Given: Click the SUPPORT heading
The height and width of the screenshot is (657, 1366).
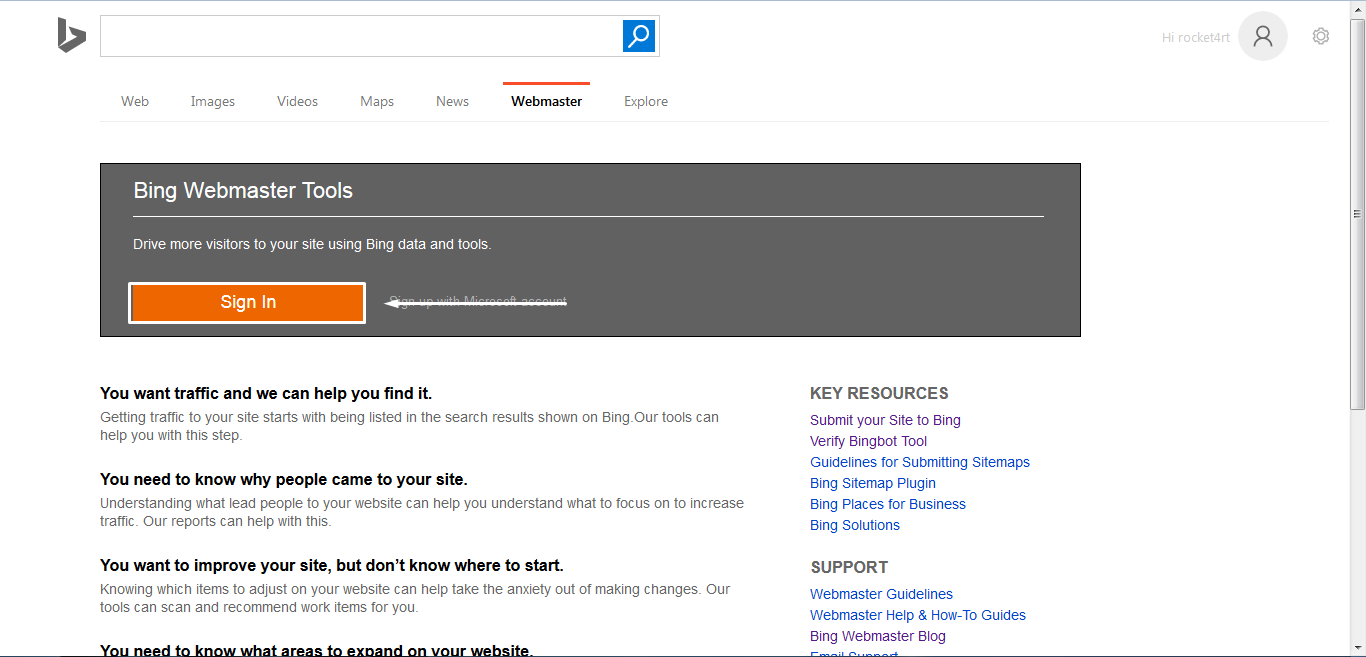Looking at the screenshot, I should pos(849,567).
